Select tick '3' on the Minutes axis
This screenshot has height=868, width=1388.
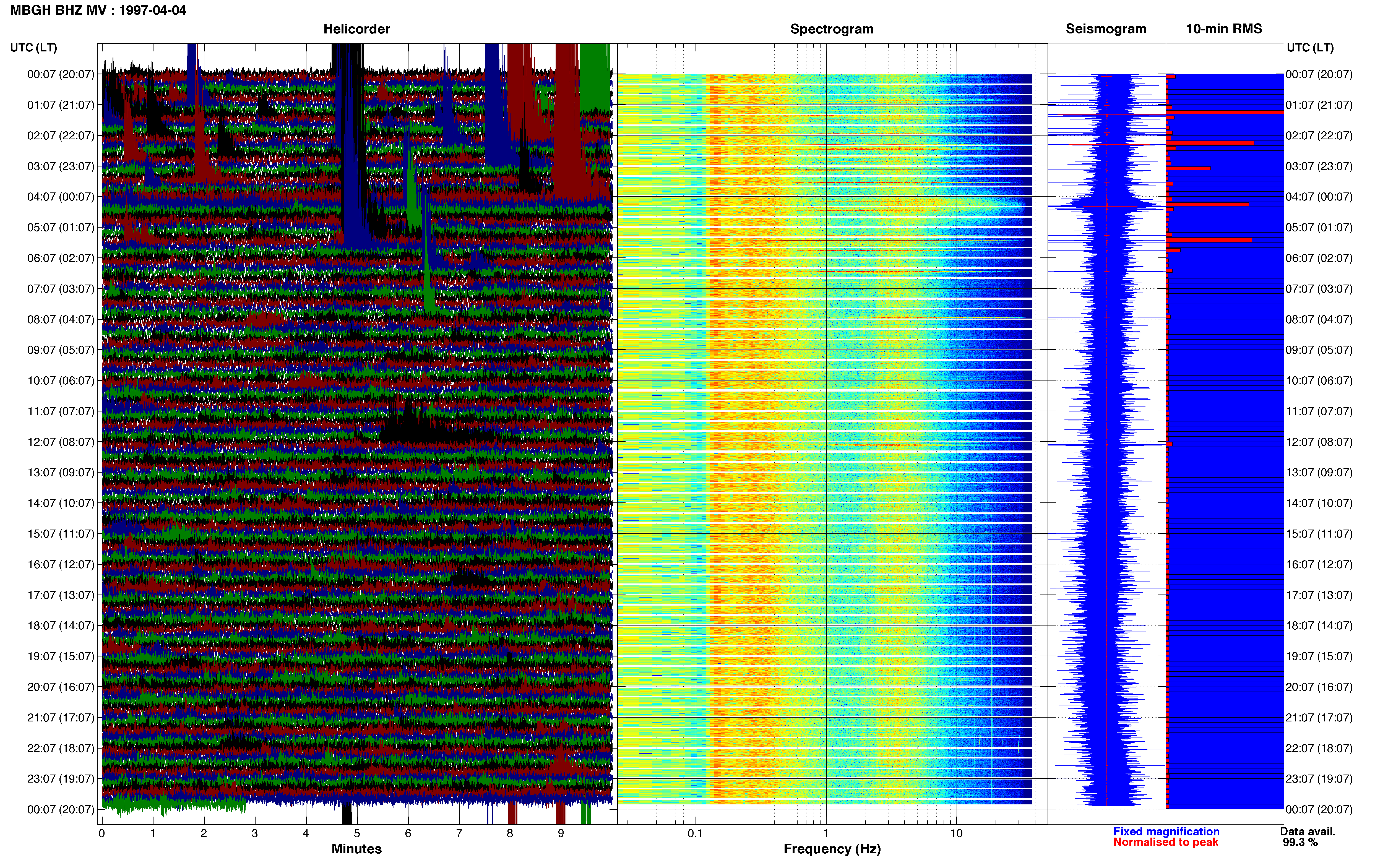pyautogui.click(x=255, y=833)
